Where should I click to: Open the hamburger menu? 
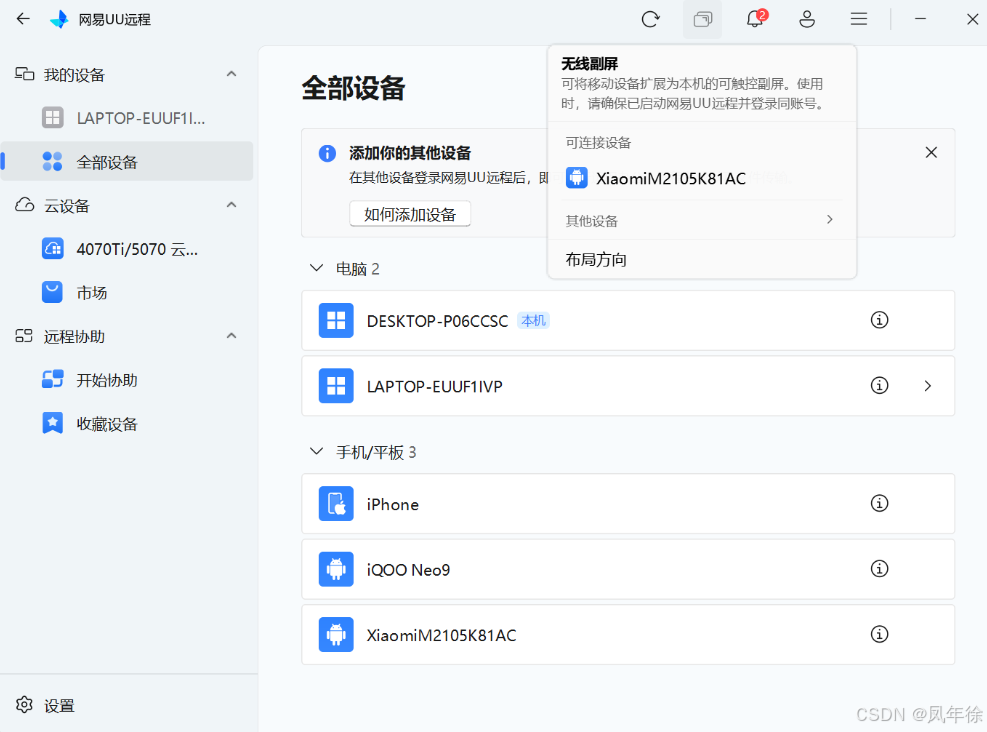coord(859,20)
